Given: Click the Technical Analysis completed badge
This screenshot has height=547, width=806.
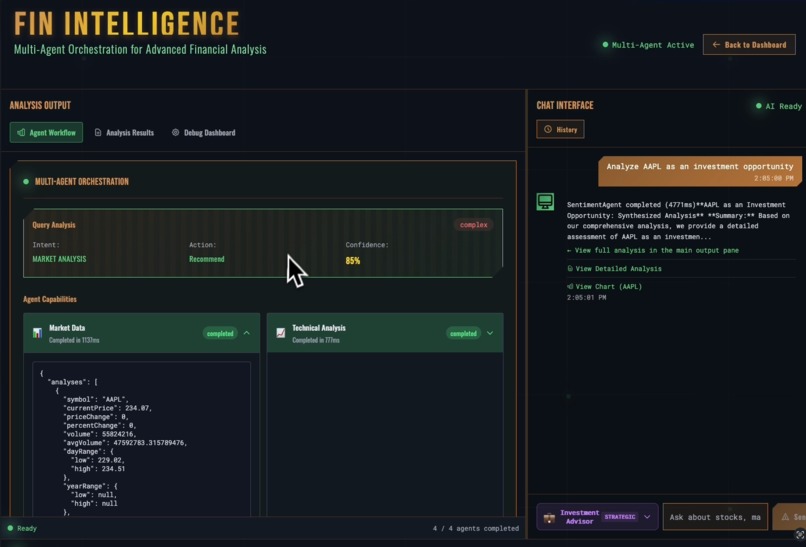Looking at the screenshot, I should coord(463,334).
